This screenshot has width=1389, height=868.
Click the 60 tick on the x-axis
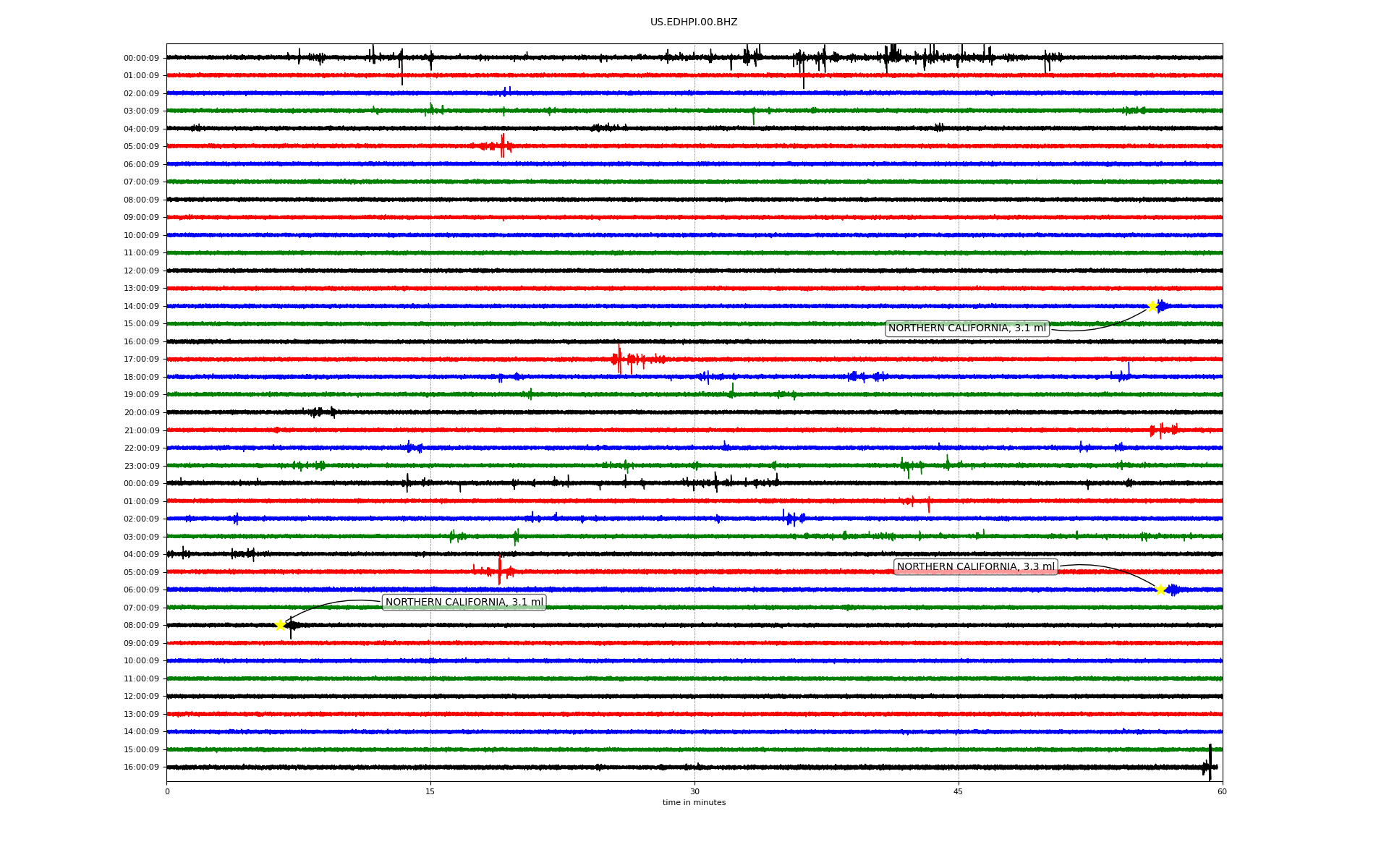pyautogui.click(x=1222, y=791)
